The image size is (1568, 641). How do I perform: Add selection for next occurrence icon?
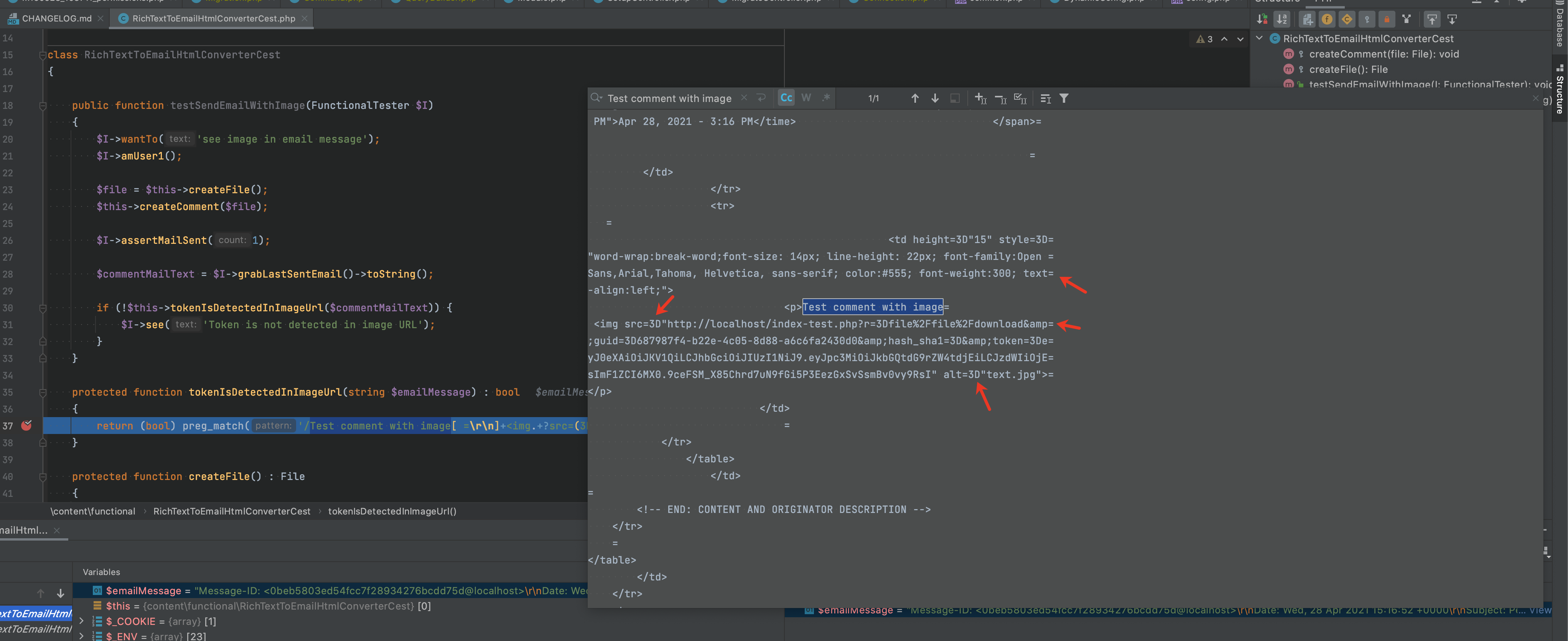[981, 99]
